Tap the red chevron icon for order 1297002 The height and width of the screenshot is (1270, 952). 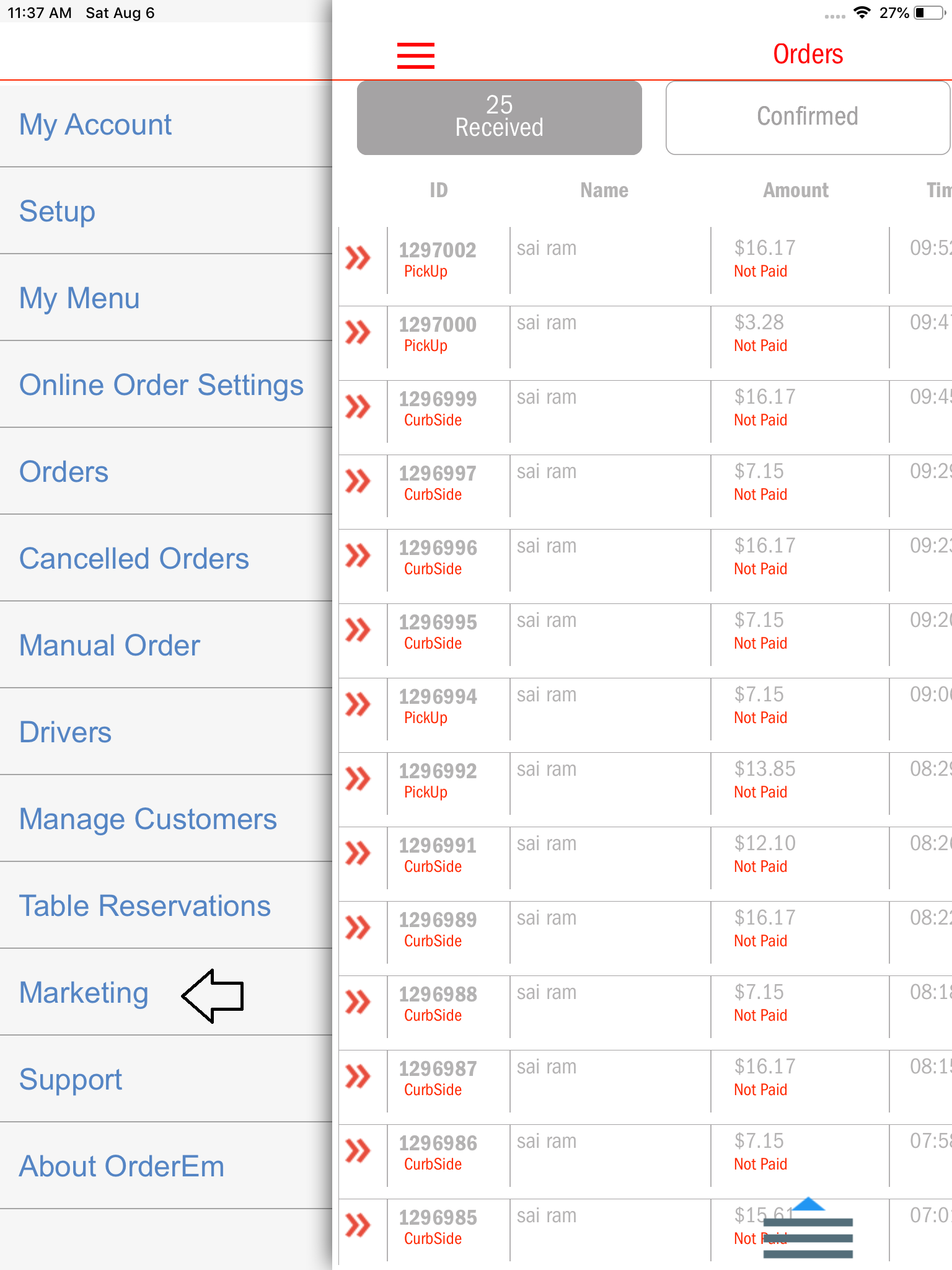click(358, 258)
